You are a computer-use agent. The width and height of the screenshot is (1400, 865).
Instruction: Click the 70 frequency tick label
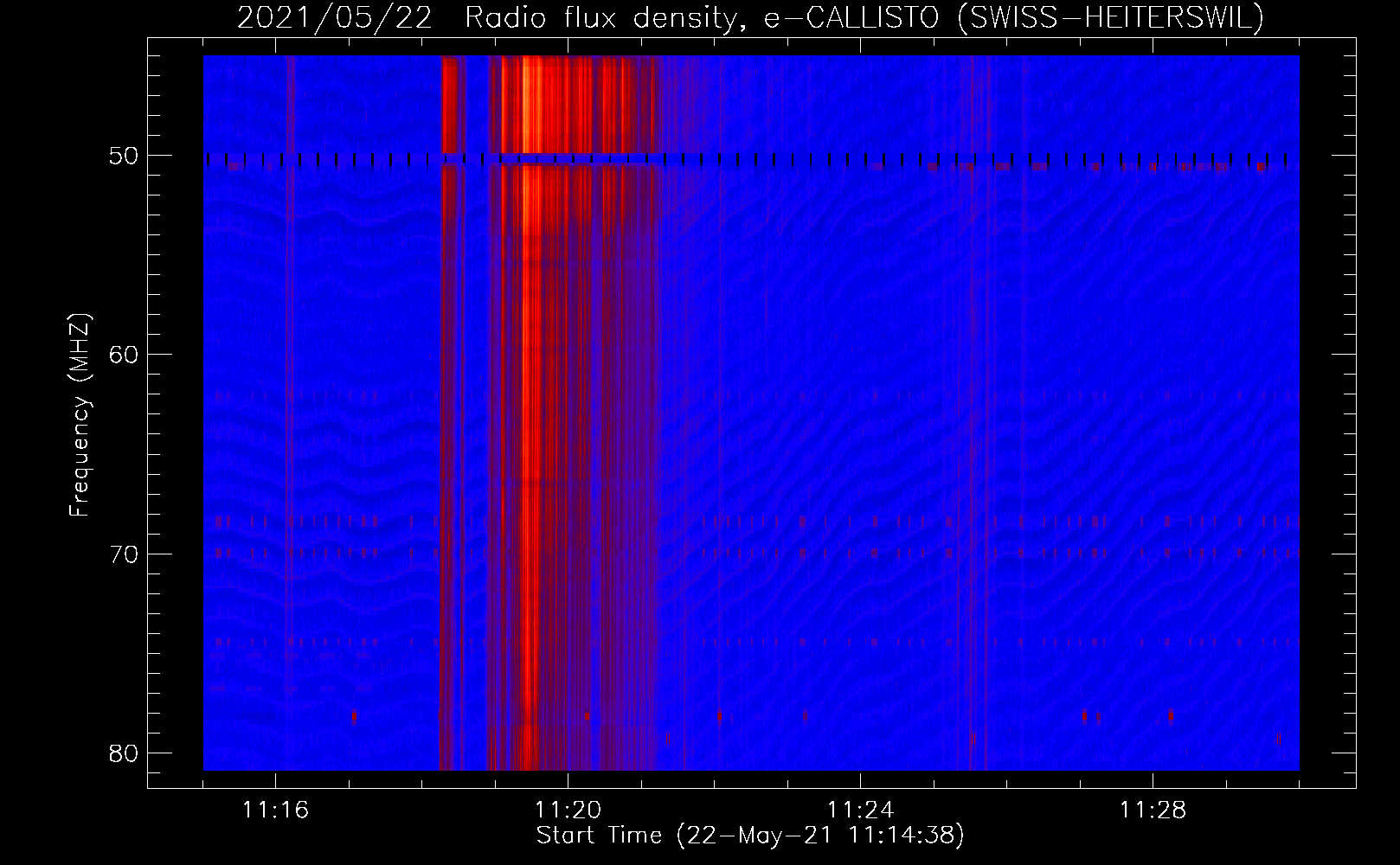(x=124, y=554)
